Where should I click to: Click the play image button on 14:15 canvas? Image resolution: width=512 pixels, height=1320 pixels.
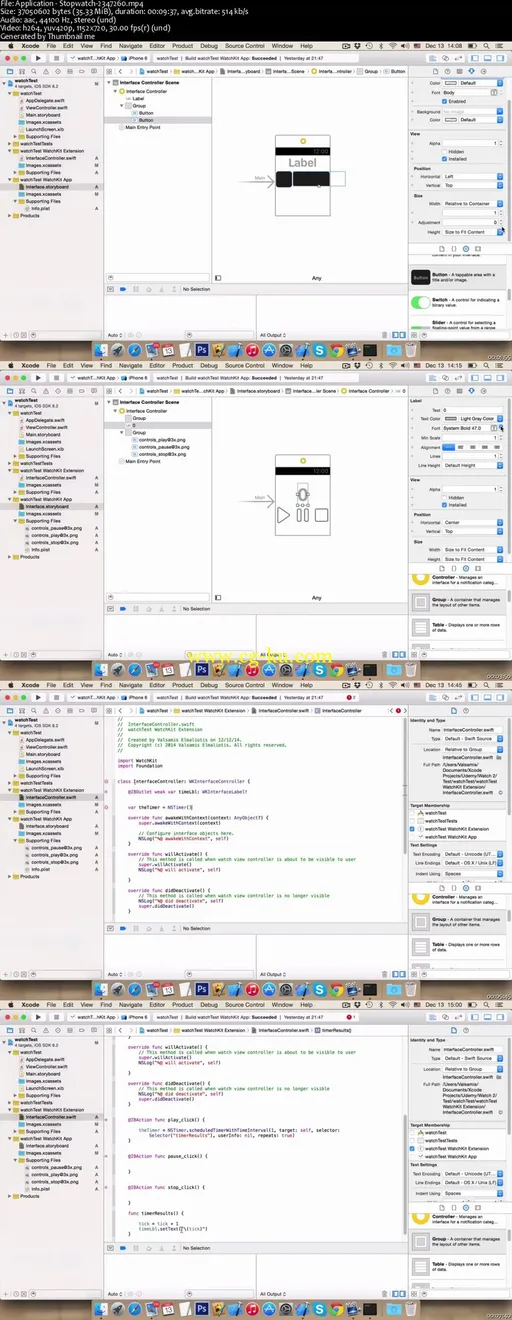(283, 516)
